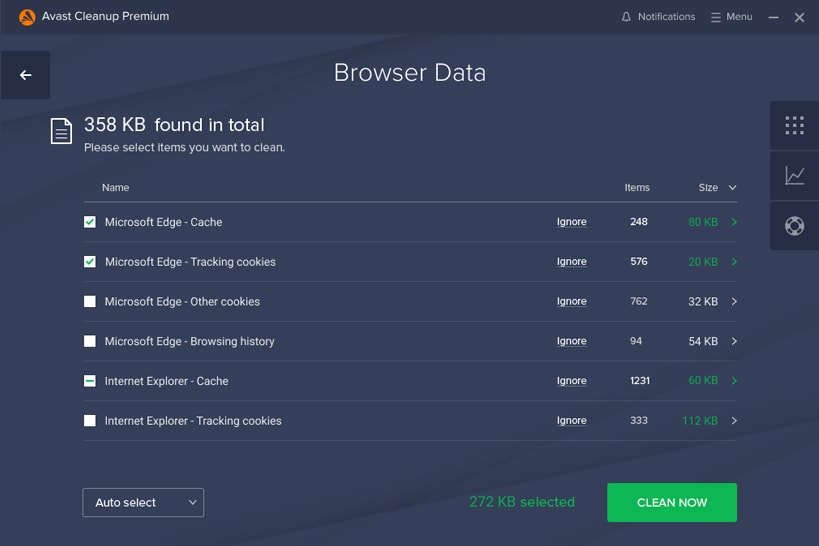Toggle sort direction arrow next to Size
This screenshot has height=546, width=819.
click(732, 188)
